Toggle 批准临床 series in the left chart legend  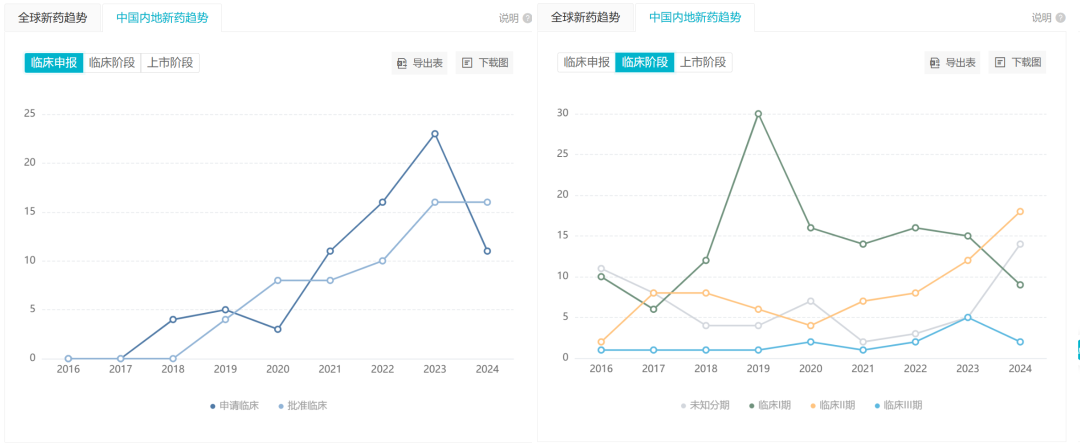302,406
